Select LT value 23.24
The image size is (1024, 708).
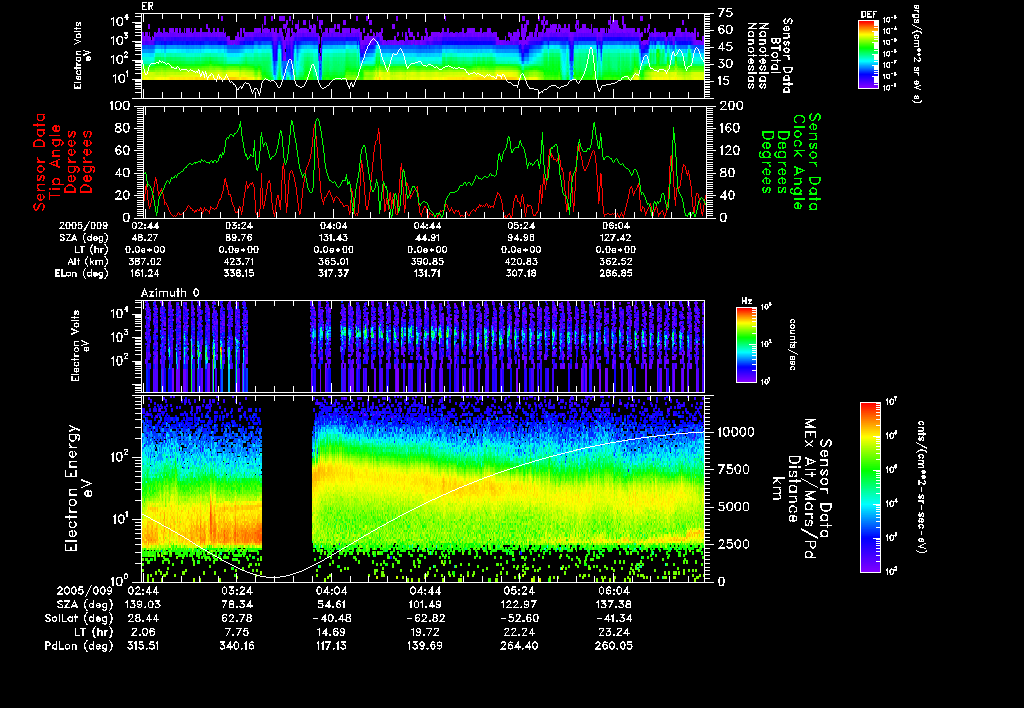[x=613, y=632]
